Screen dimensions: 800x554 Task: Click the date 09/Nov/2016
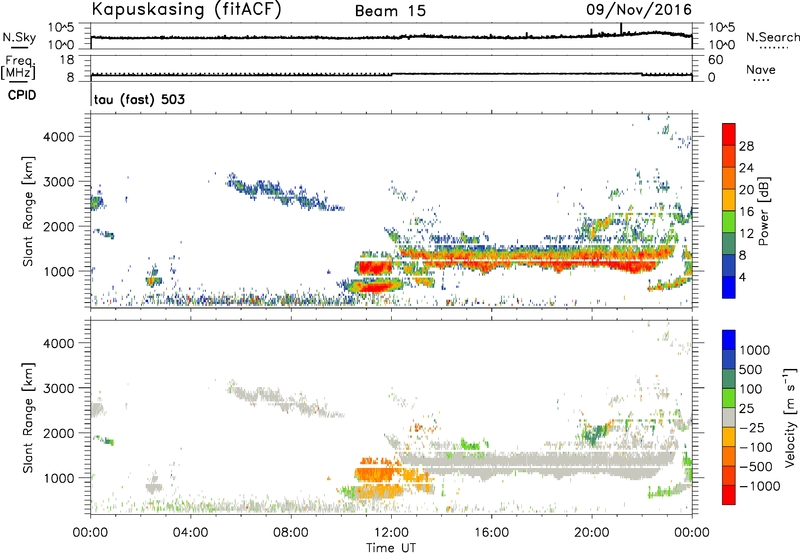(x=639, y=9)
